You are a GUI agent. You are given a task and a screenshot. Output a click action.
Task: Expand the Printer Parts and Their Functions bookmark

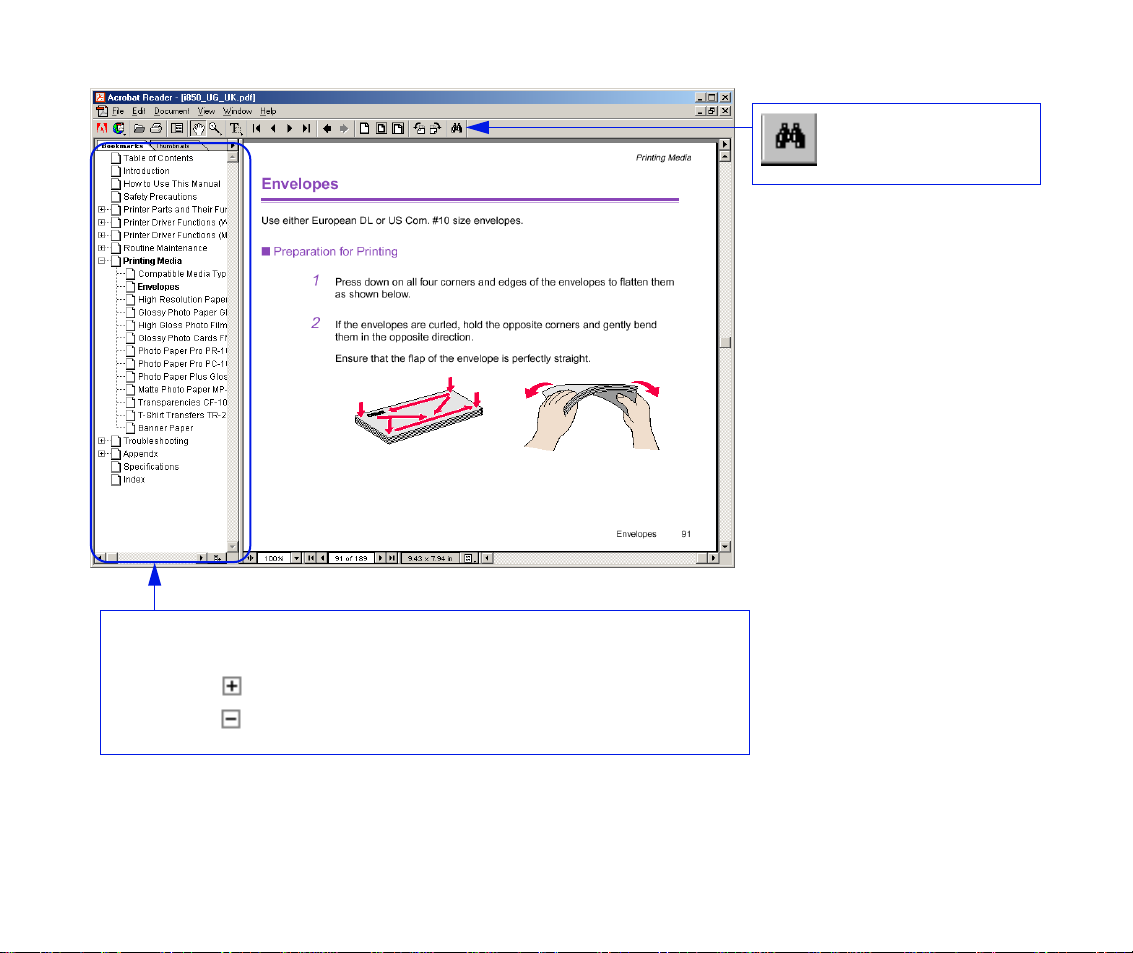(x=102, y=210)
